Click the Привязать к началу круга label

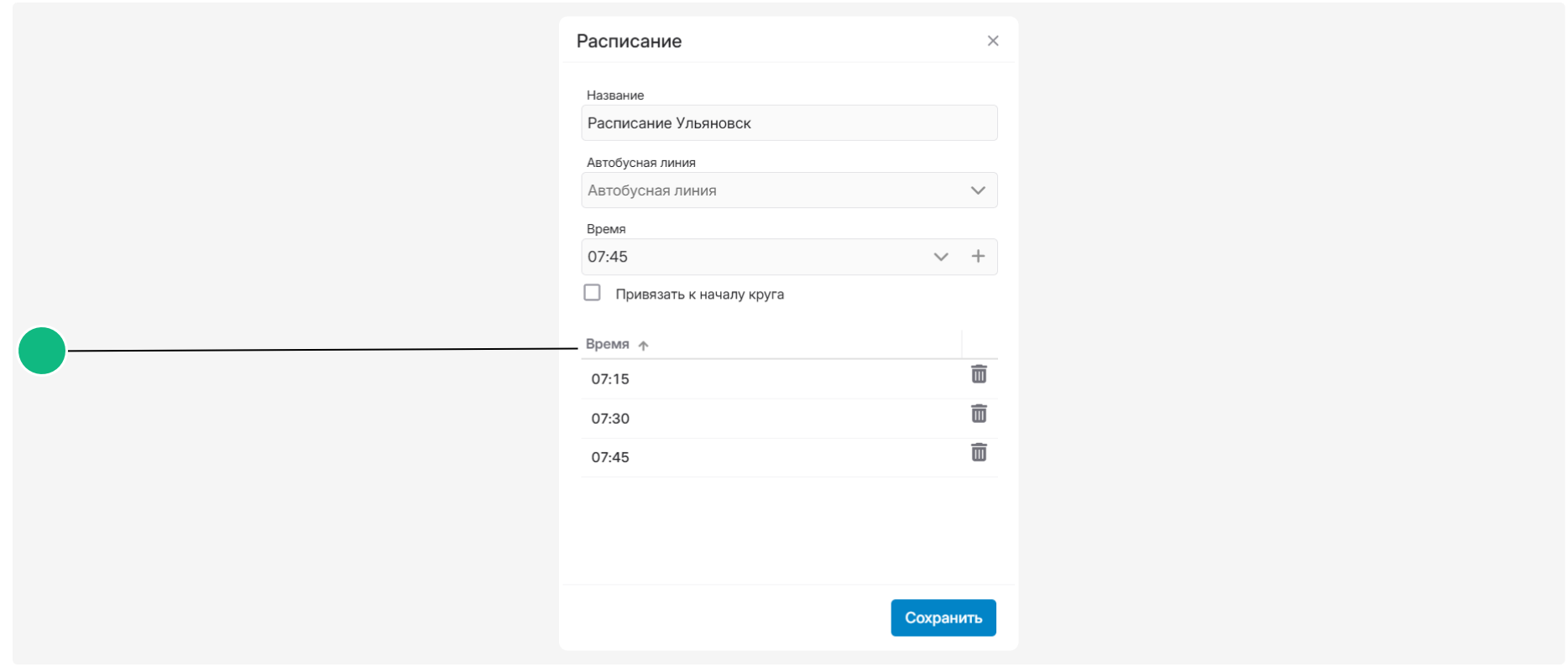[x=700, y=294]
